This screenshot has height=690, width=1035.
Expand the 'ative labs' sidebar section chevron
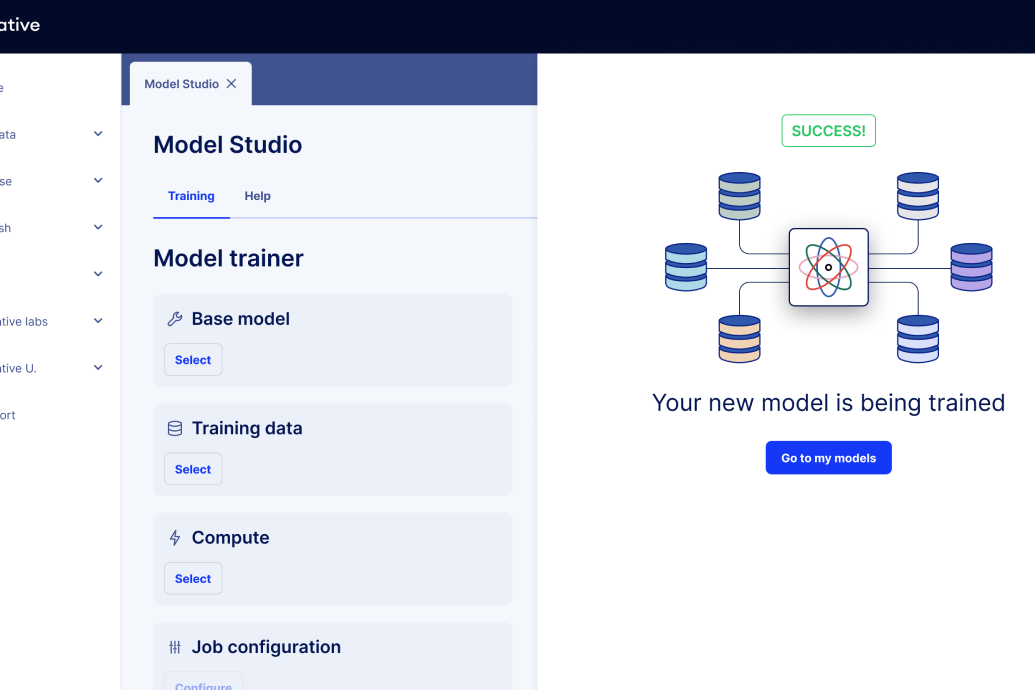pyautogui.click(x=98, y=321)
